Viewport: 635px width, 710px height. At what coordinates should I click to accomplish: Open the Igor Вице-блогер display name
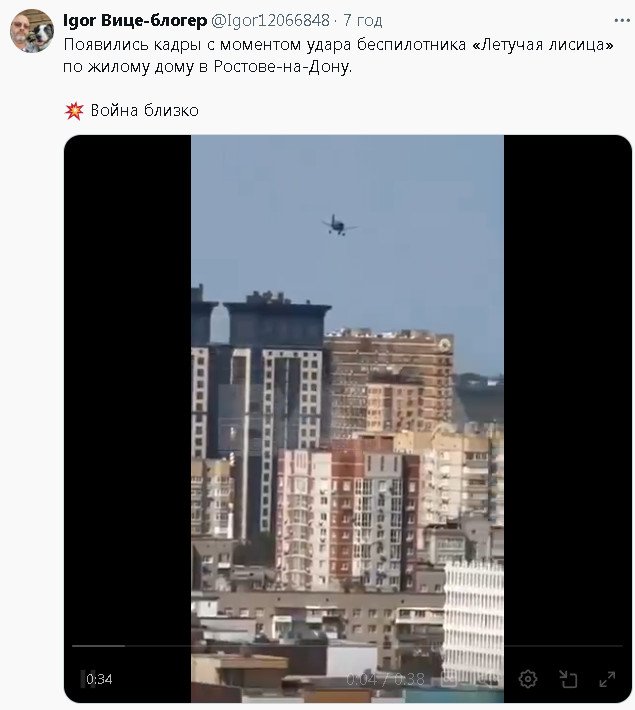[x=135, y=20]
